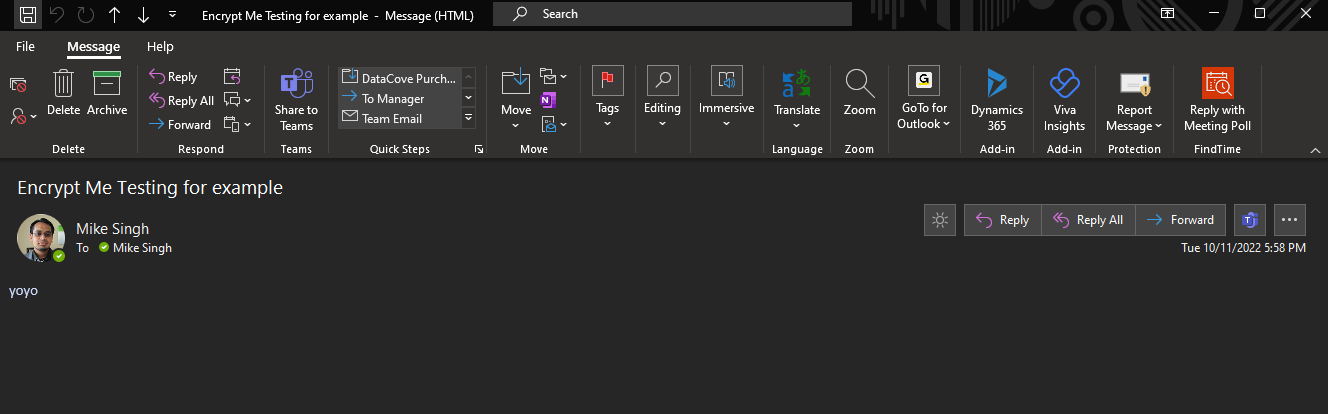The image size is (1328, 414).
Task: Open Viva Insights add-in
Action: (1064, 85)
